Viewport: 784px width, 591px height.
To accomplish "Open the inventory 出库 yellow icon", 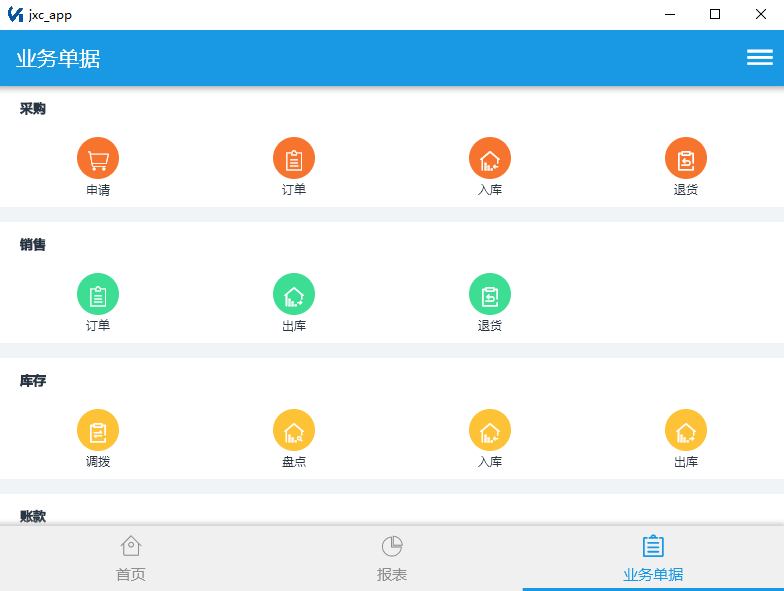I will pos(686,430).
